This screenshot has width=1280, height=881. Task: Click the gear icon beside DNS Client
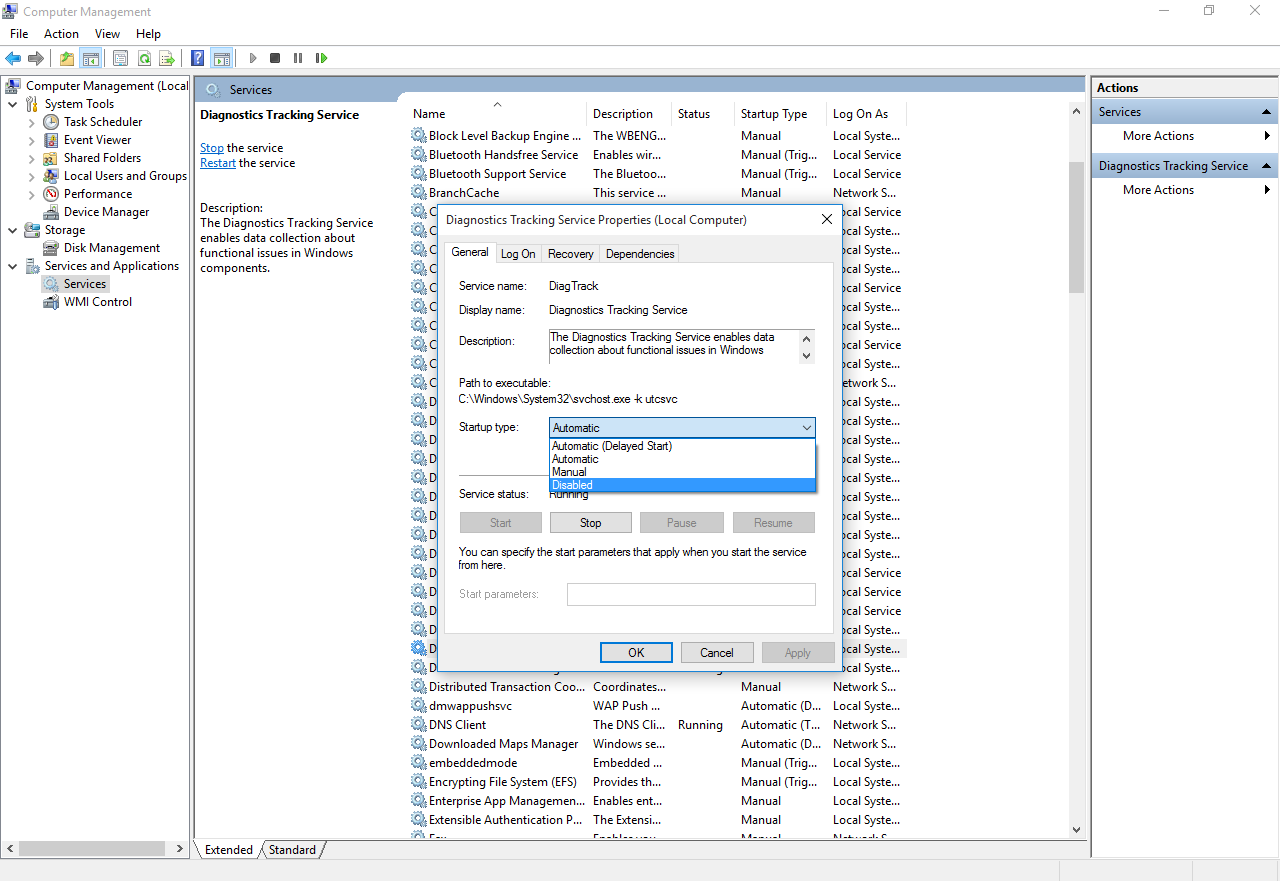pyautogui.click(x=418, y=725)
